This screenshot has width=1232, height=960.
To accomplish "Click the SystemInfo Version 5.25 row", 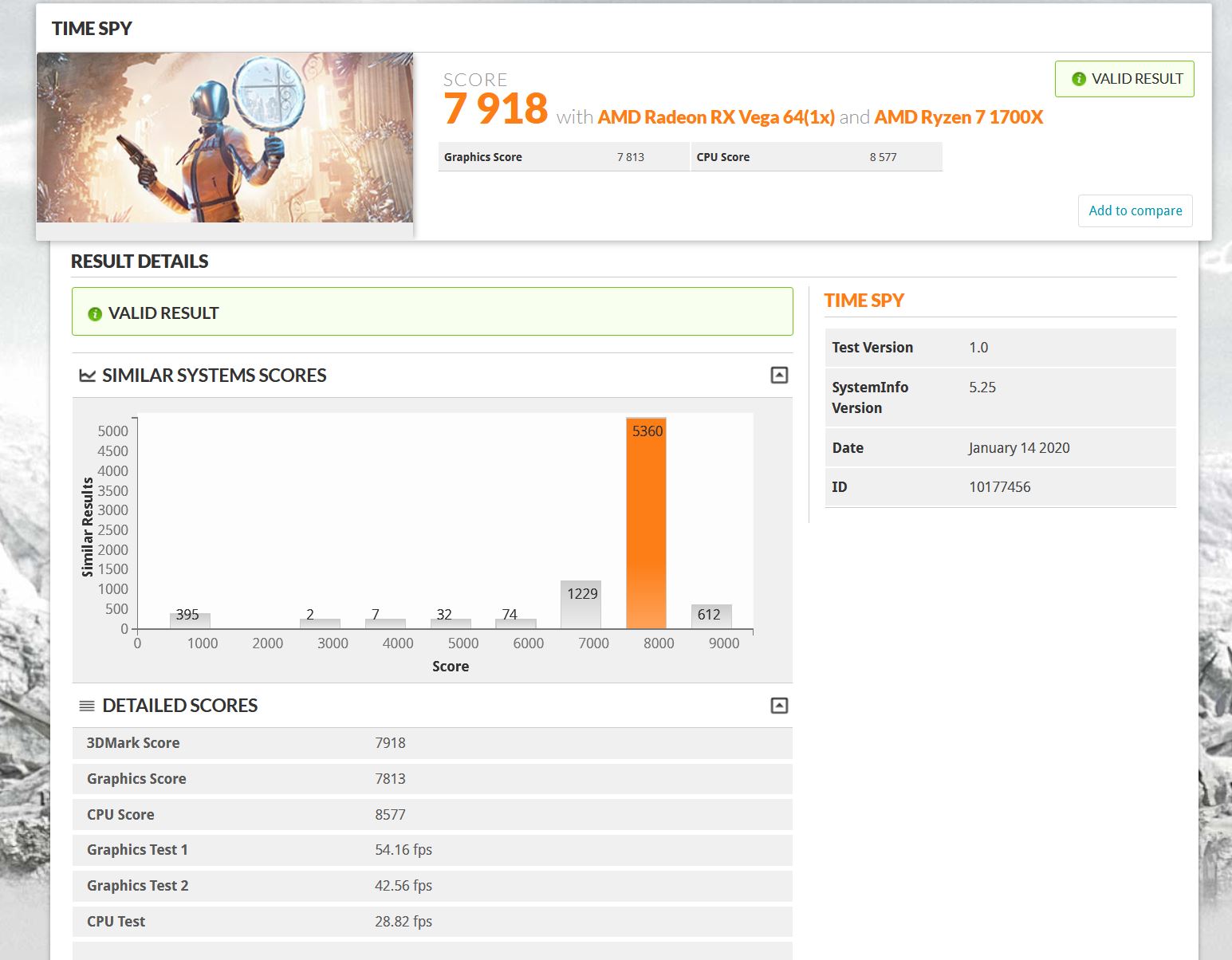I will [1000, 397].
